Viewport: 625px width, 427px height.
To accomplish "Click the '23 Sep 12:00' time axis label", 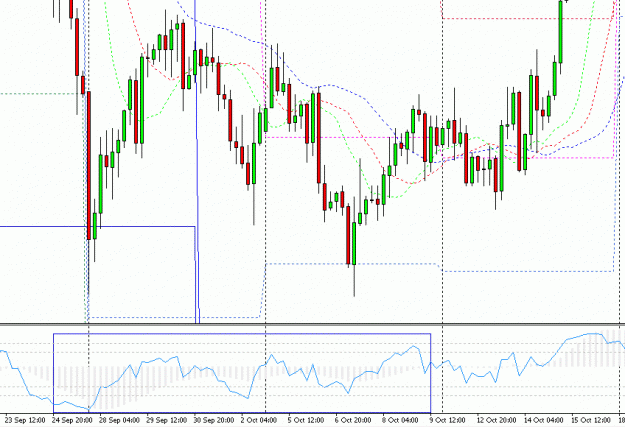I will pos(25,420).
